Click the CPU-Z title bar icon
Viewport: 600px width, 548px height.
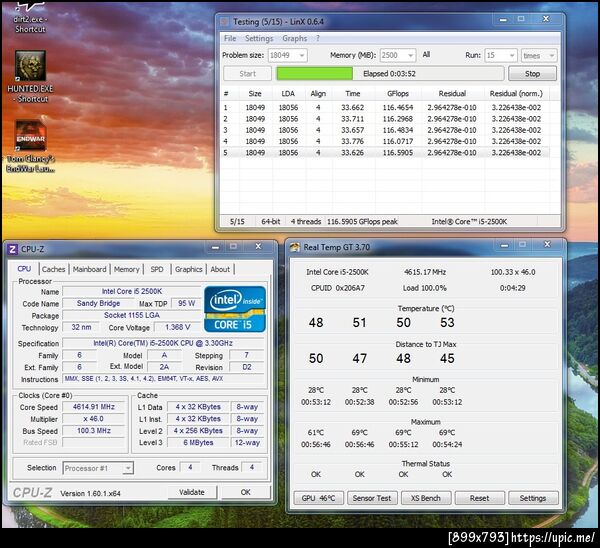coord(12,250)
